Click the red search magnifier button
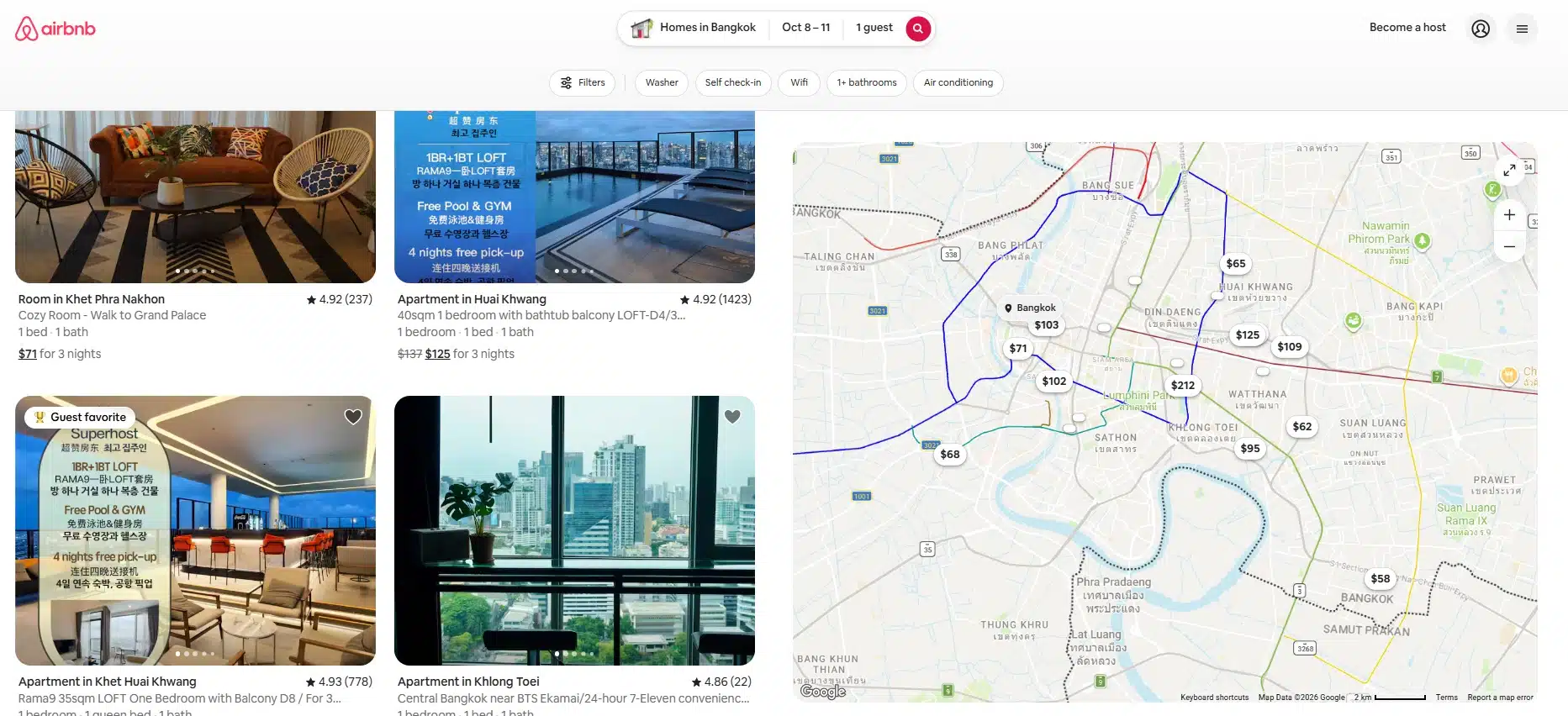The width and height of the screenshot is (1568, 716). coord(918,29)
